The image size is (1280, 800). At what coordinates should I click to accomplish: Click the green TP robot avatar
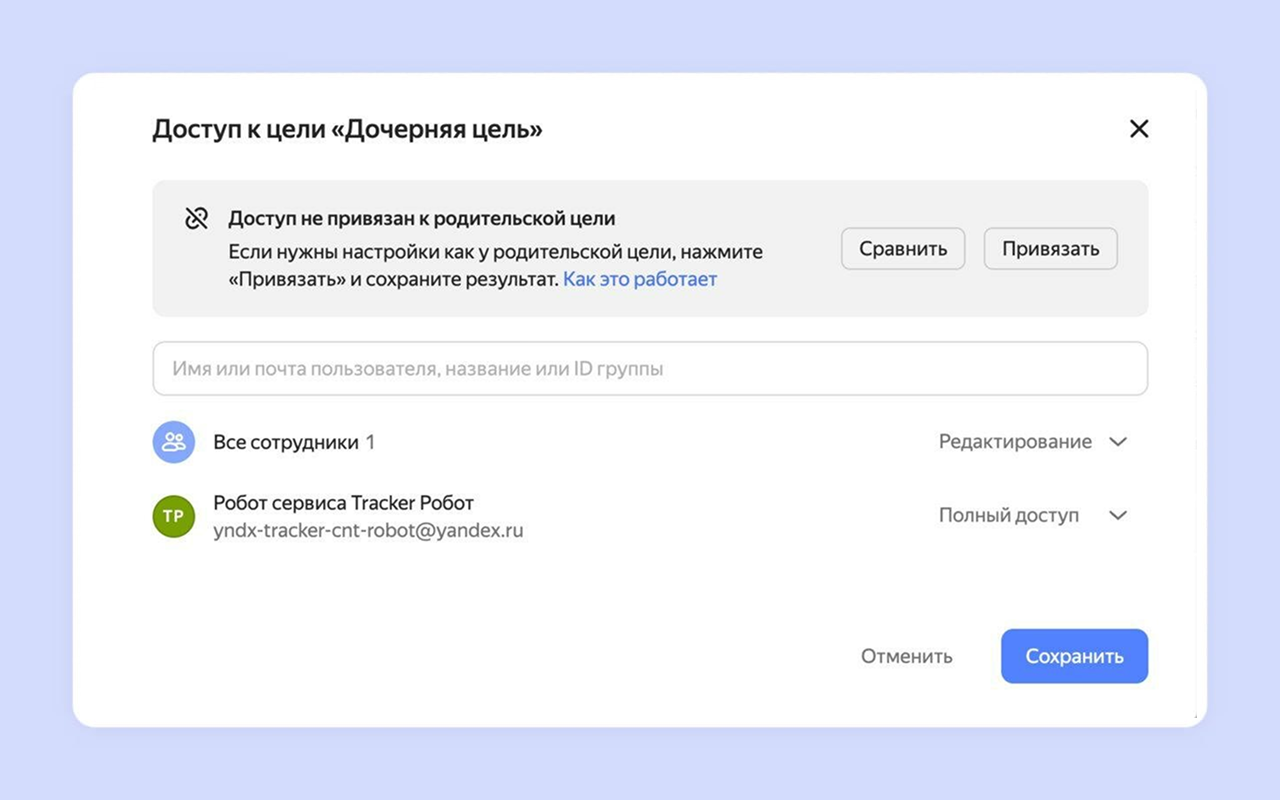point(173,516)
